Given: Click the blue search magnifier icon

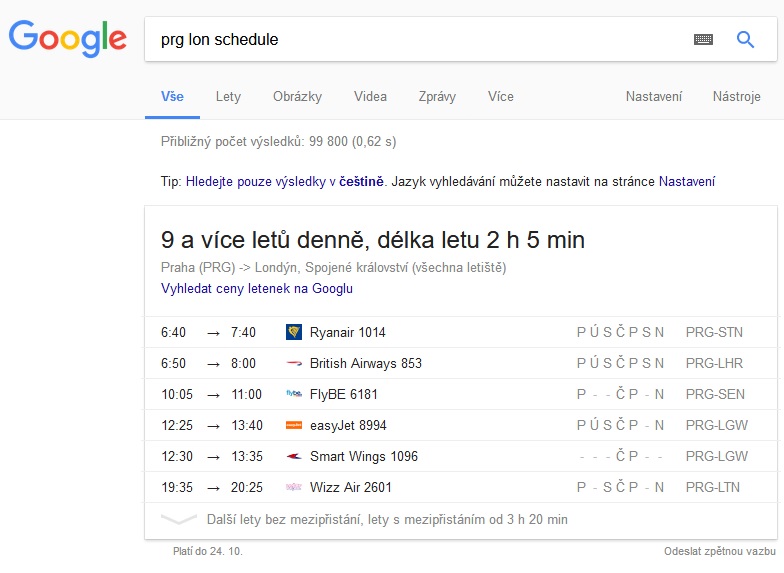Looking at the screenshot, I should click(745, 40).
